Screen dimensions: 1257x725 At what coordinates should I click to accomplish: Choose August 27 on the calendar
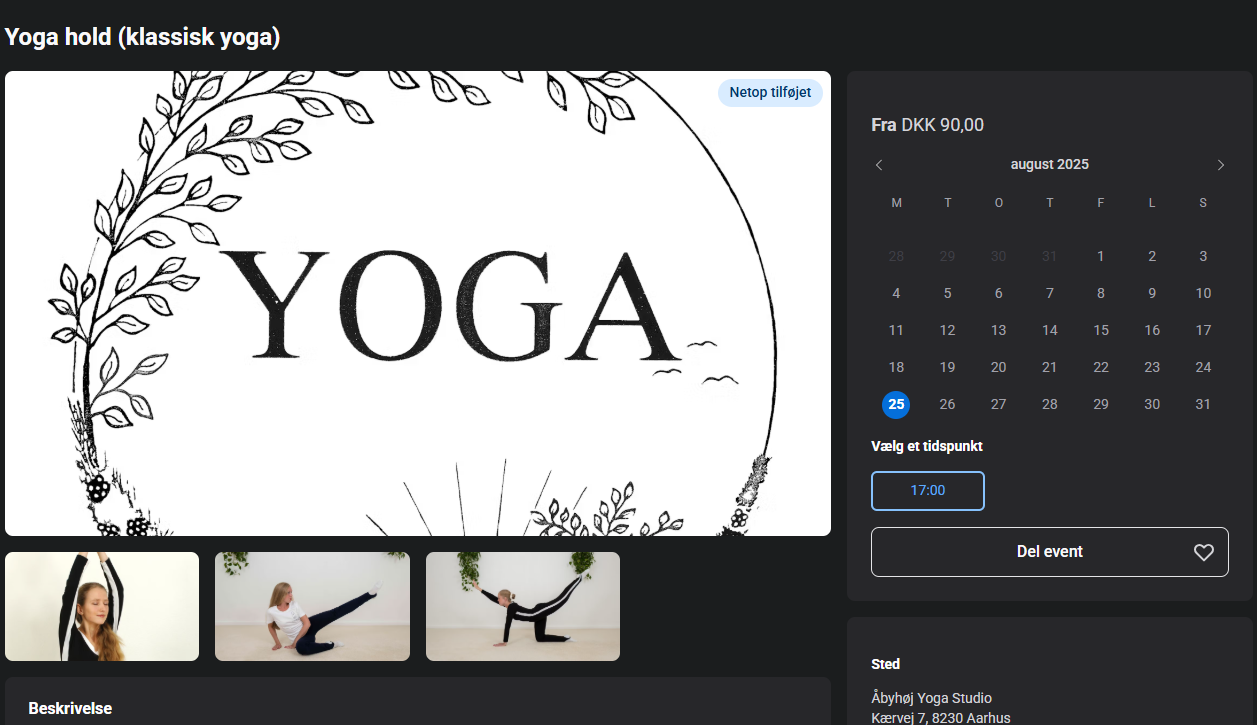coord(998,405)
